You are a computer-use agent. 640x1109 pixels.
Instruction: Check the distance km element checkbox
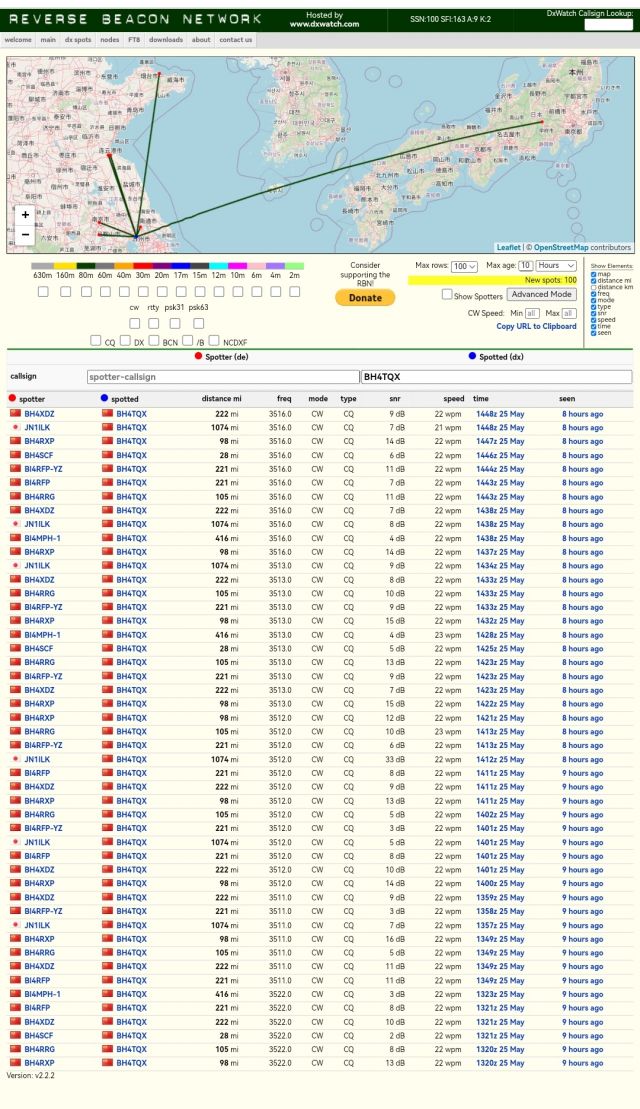click(x=593, y=287)
